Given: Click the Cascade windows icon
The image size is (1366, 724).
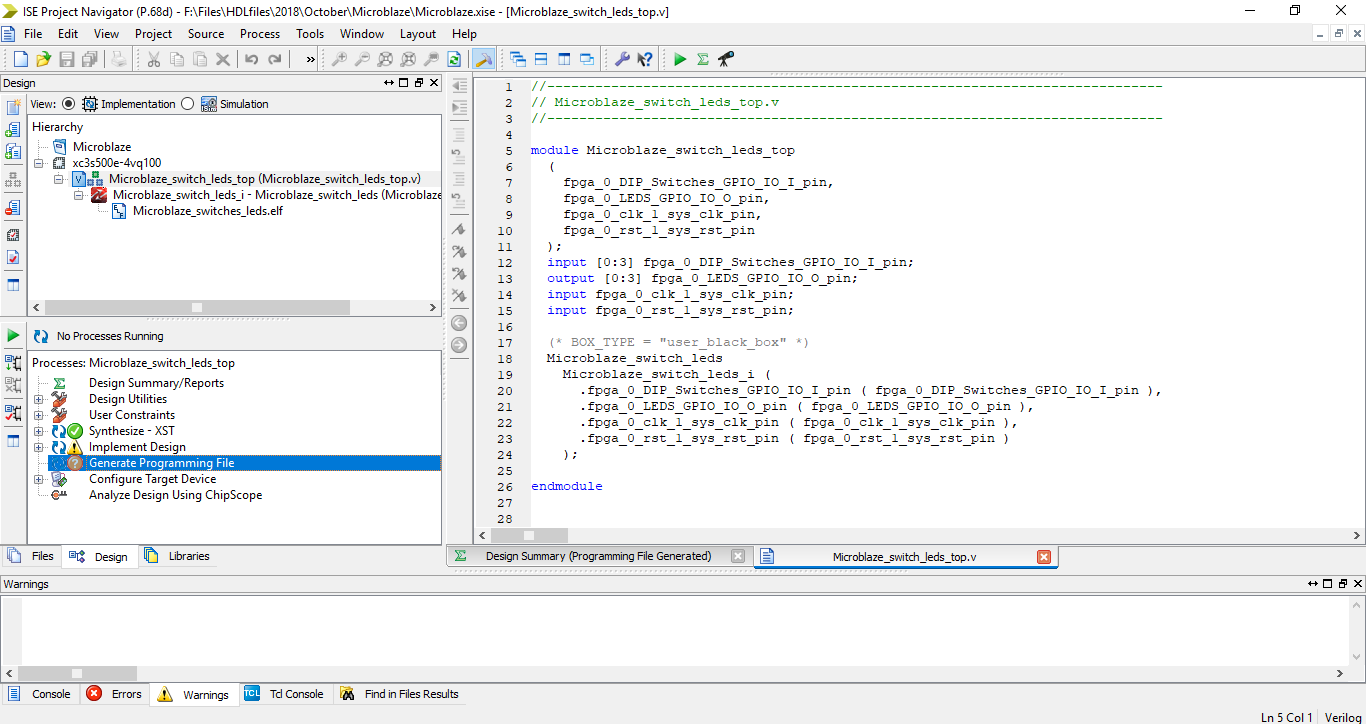Looking at the screenshot, I should coord(517,59).
